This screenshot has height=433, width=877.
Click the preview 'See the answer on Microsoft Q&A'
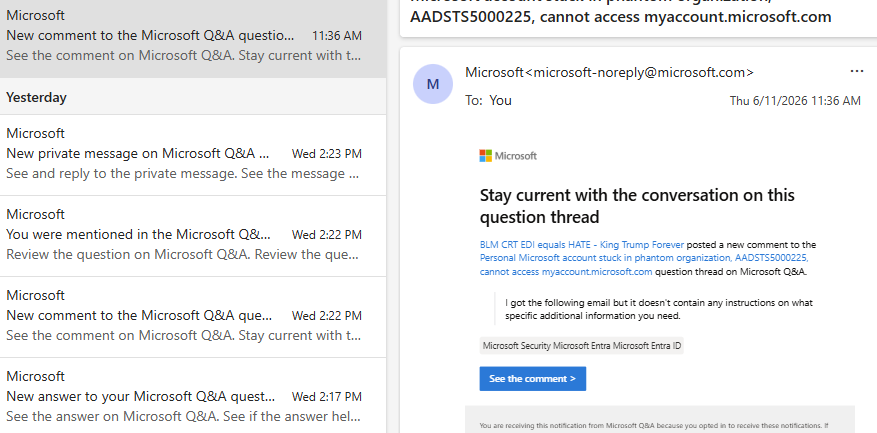[182, 416]
